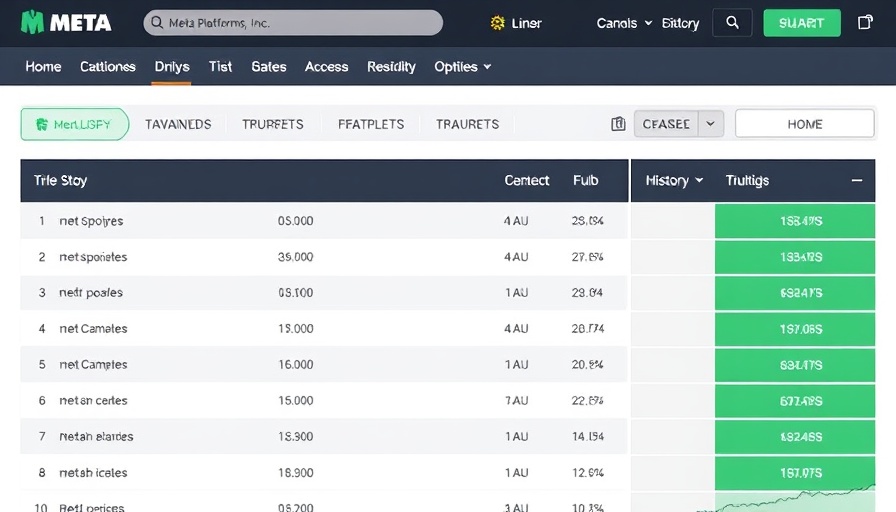
Task: Select the TRUPEETS filter tab
Action: click(272, 124)
